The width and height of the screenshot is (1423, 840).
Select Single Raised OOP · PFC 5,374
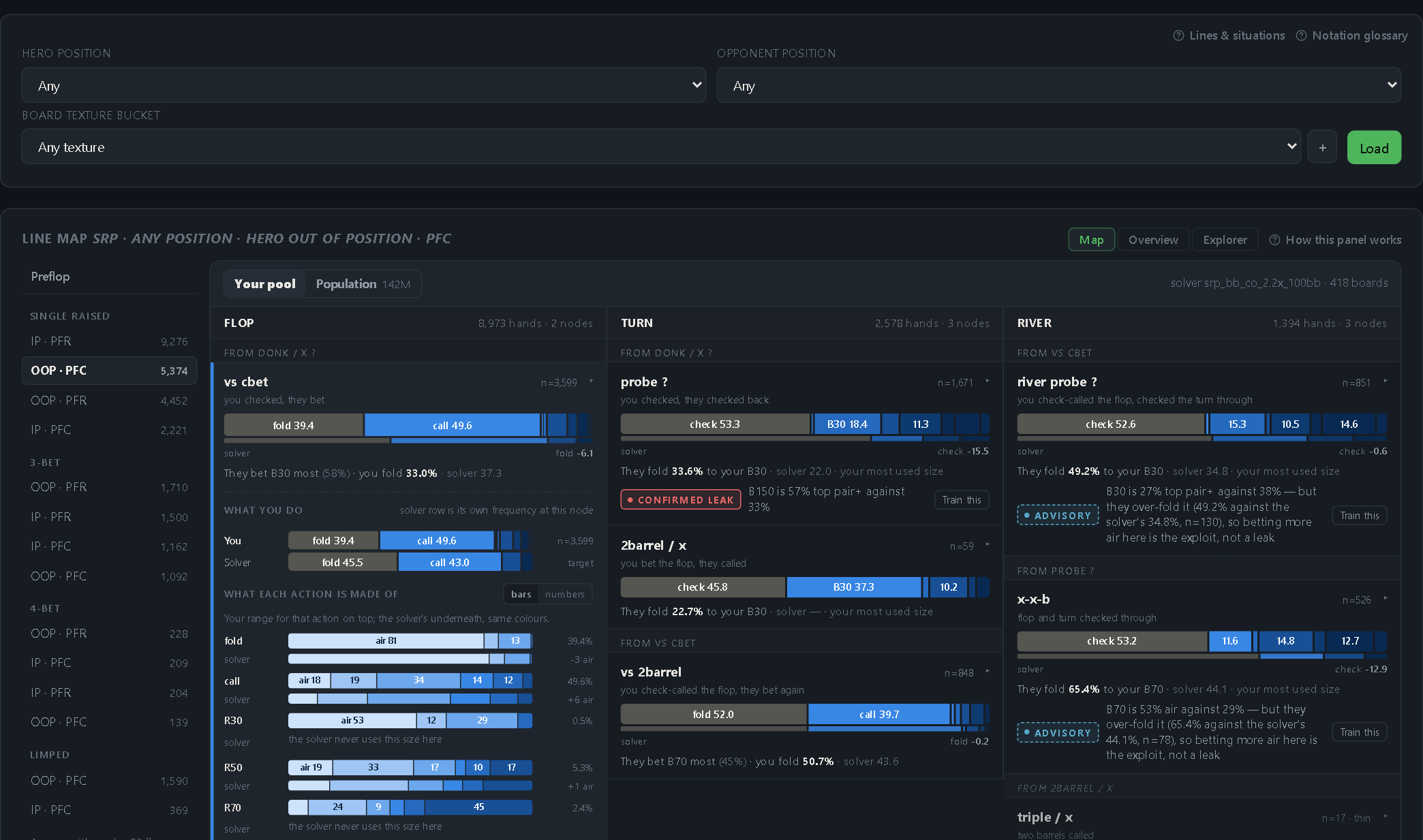(x=109, y=371)
